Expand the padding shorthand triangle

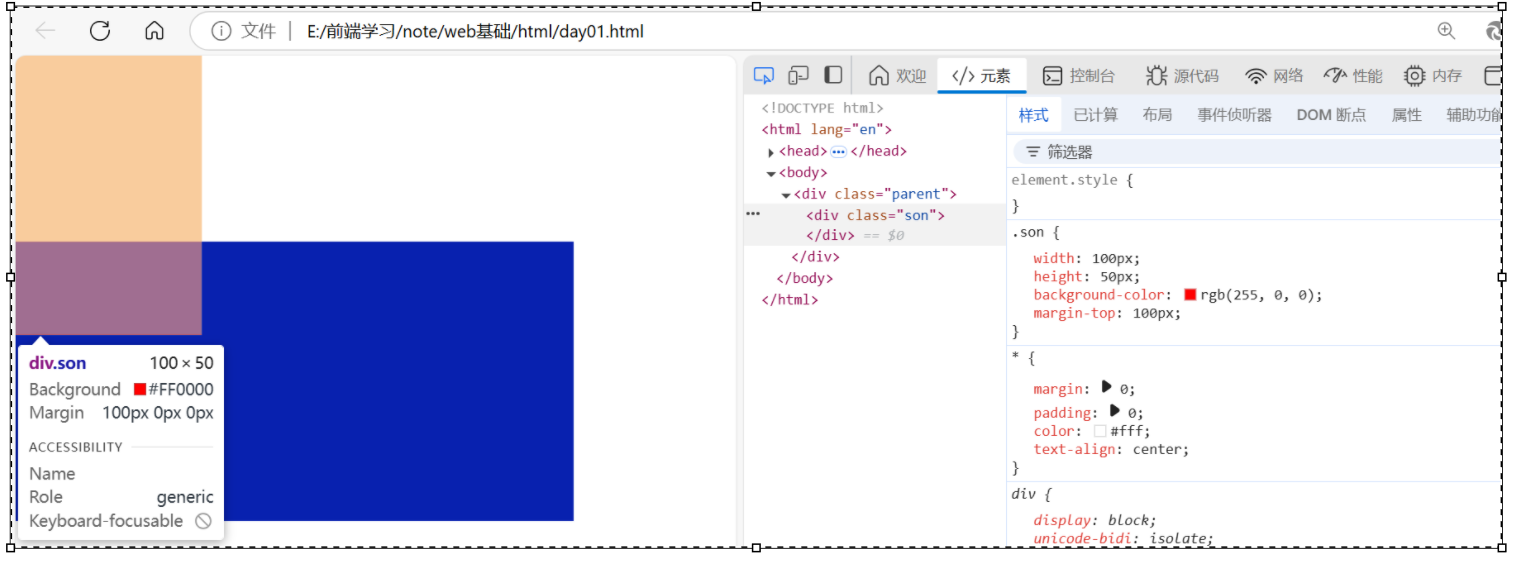coord(1115,410)
